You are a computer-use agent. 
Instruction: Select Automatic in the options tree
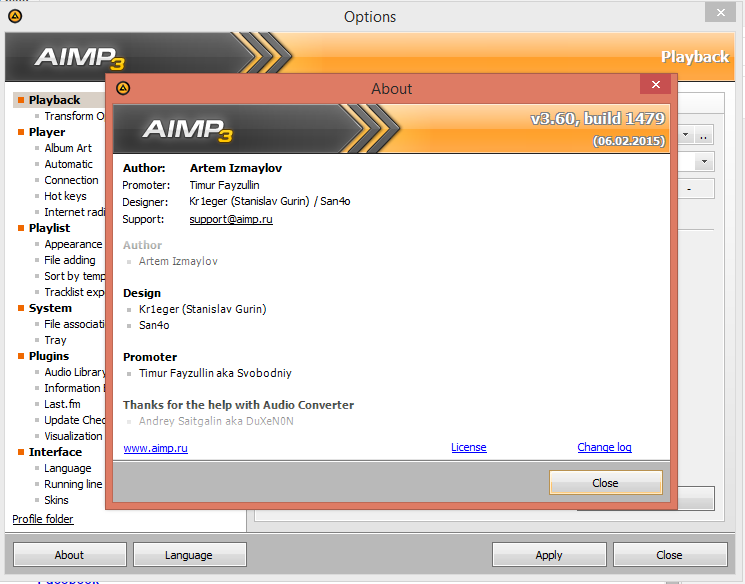(x=68, y=164)
